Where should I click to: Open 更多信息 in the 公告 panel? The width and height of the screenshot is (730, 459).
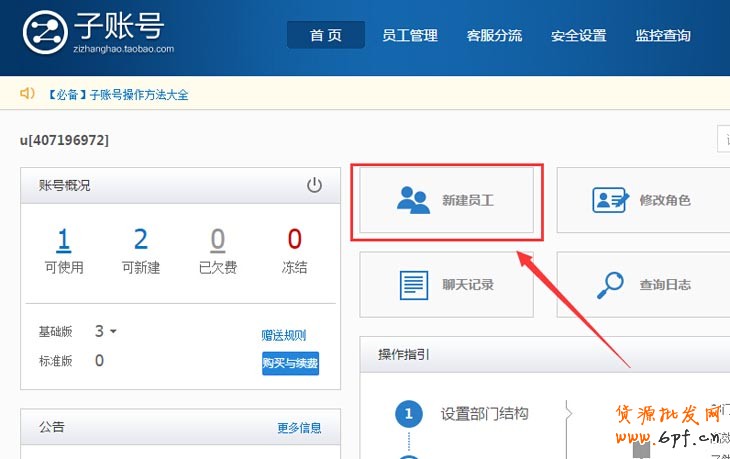coord(299,428)
